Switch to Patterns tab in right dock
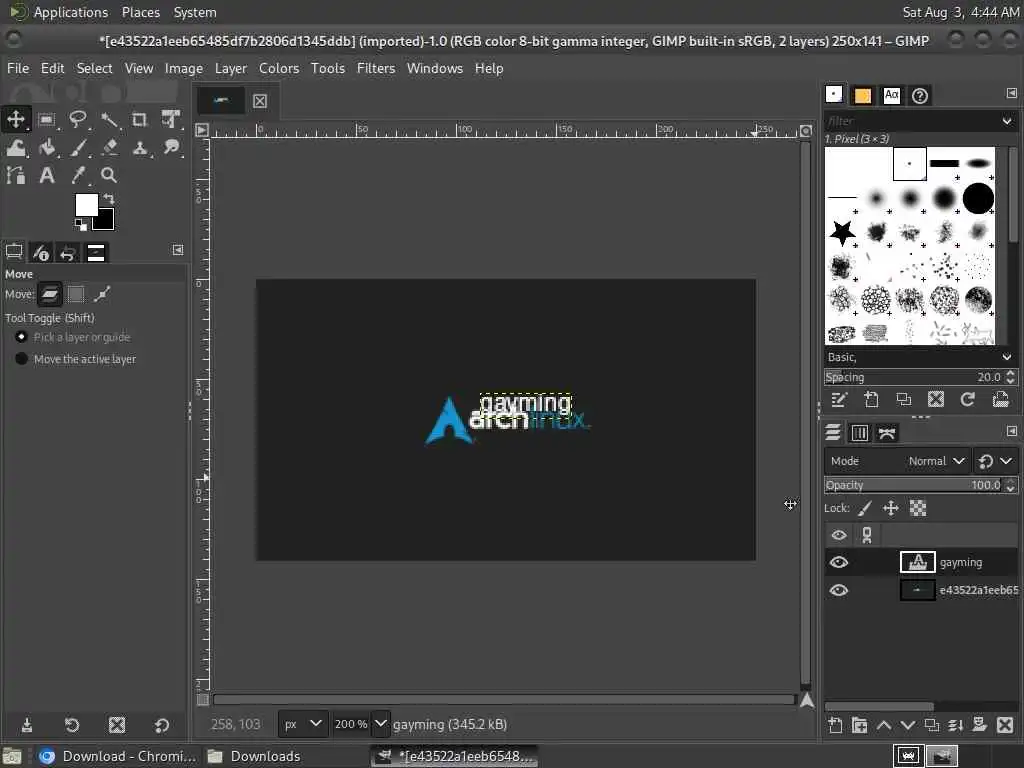Image resolution: width=1024 pixels, height=768 pixels. click(x=863, y=95)
